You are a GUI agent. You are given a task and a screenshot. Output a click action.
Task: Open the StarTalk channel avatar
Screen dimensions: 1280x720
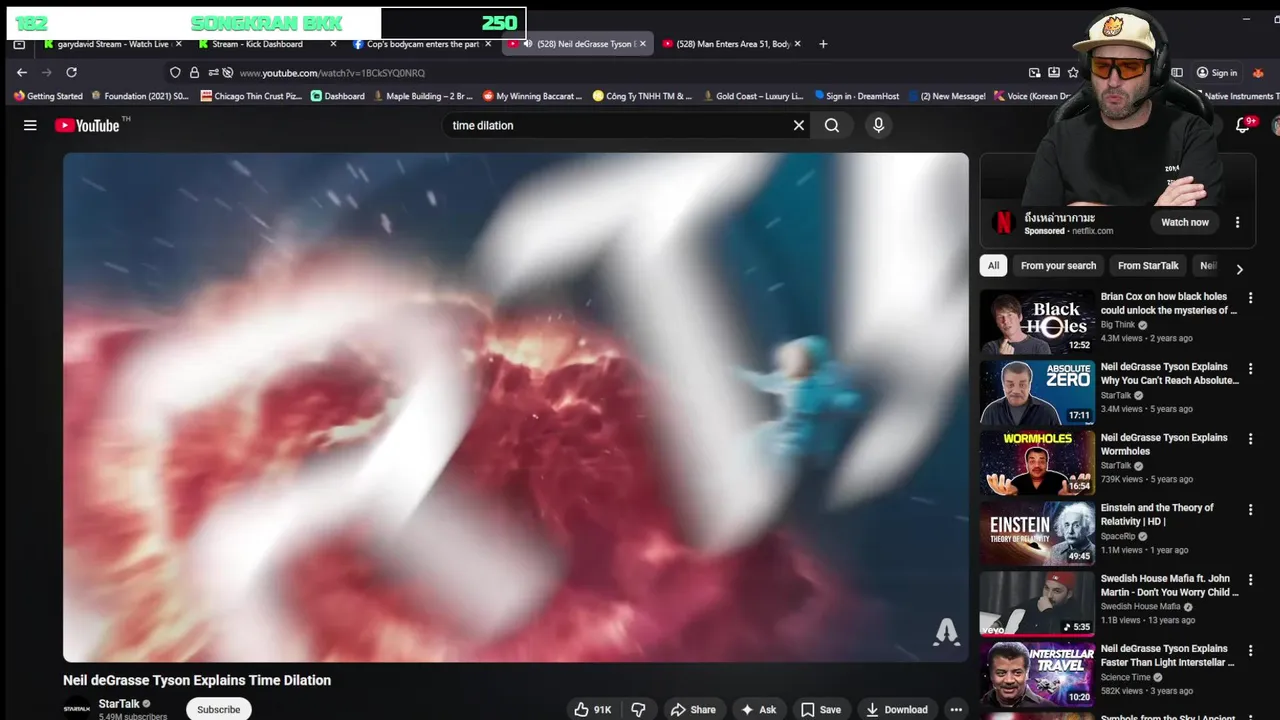click(x=77, y=709)
